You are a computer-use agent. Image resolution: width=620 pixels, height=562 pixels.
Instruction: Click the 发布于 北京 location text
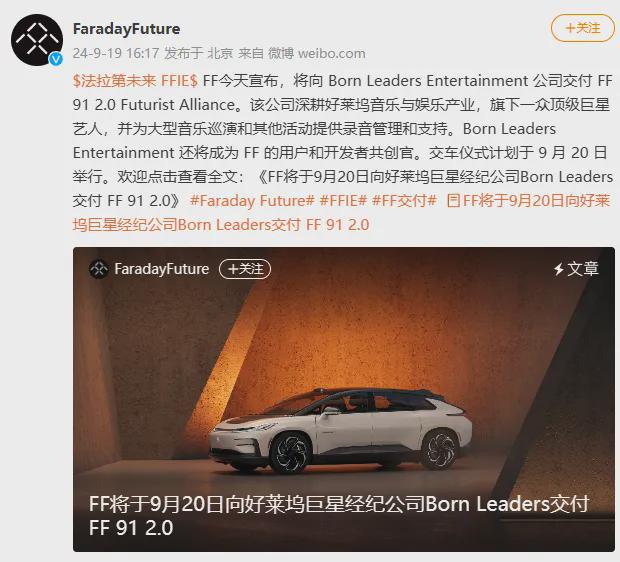(x=198, y=53)
